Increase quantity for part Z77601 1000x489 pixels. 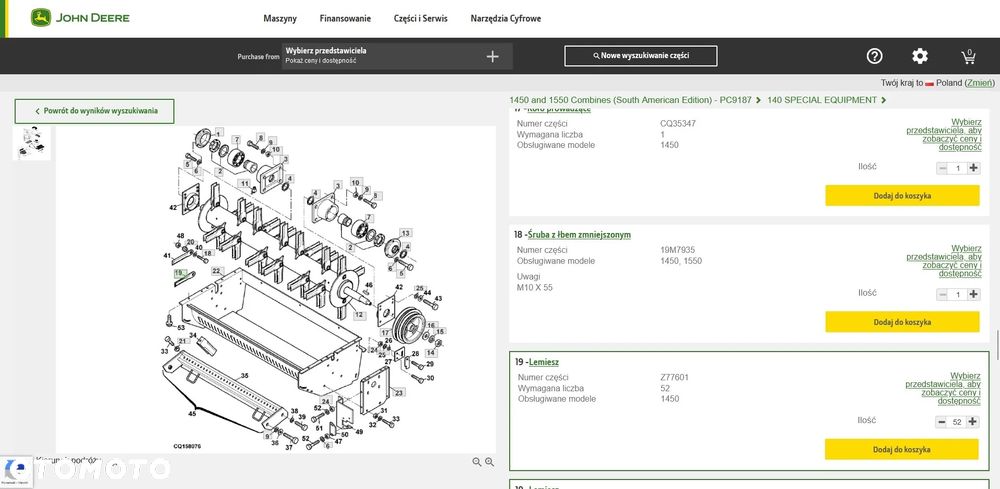pos(973,421)
